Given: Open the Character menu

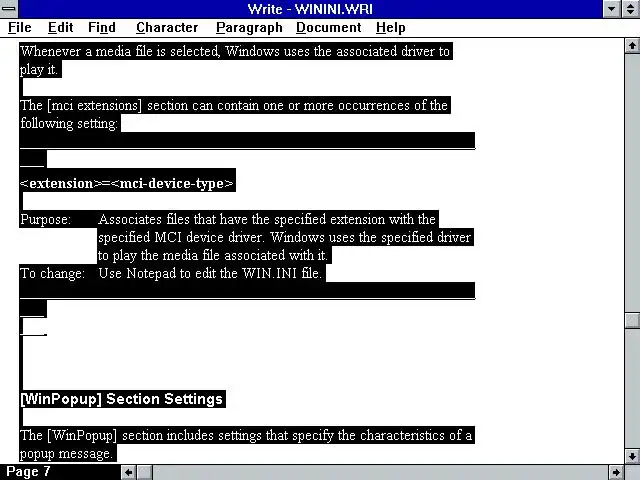Looking at the screenshot, I should click(167, 28).
